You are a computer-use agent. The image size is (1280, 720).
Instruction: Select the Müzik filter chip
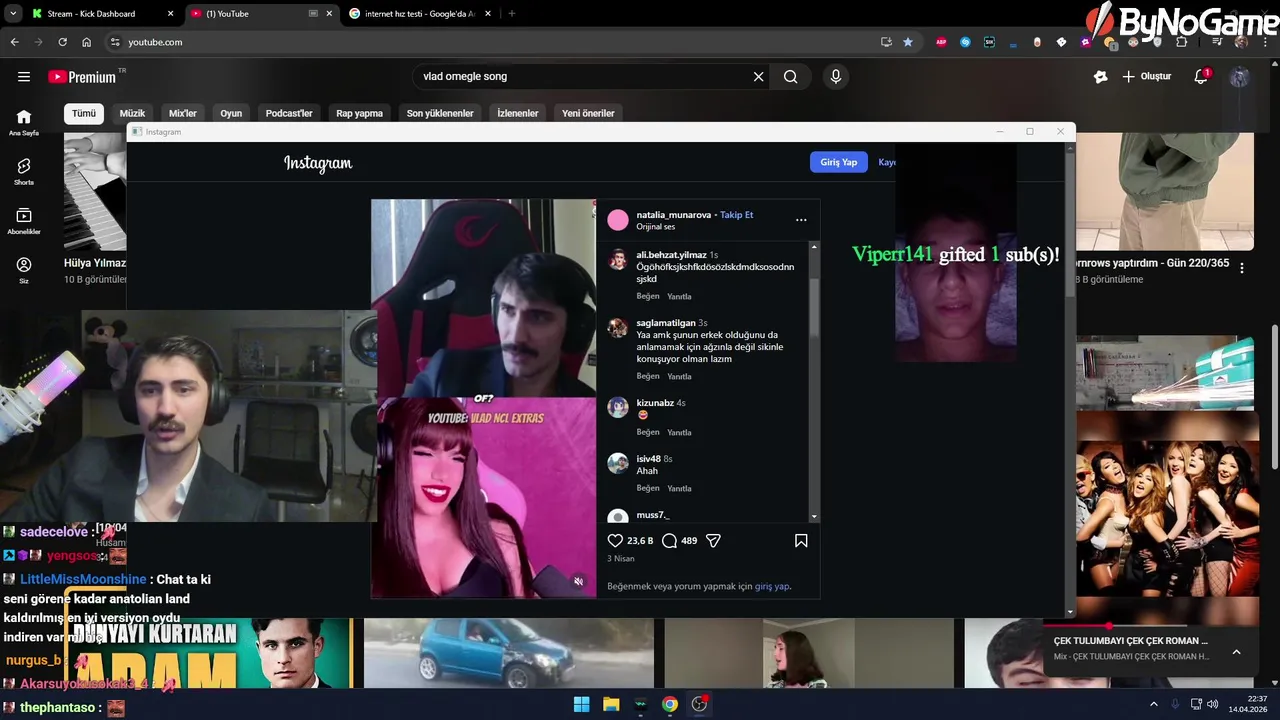pyautogui.click(x=132, y=113)
